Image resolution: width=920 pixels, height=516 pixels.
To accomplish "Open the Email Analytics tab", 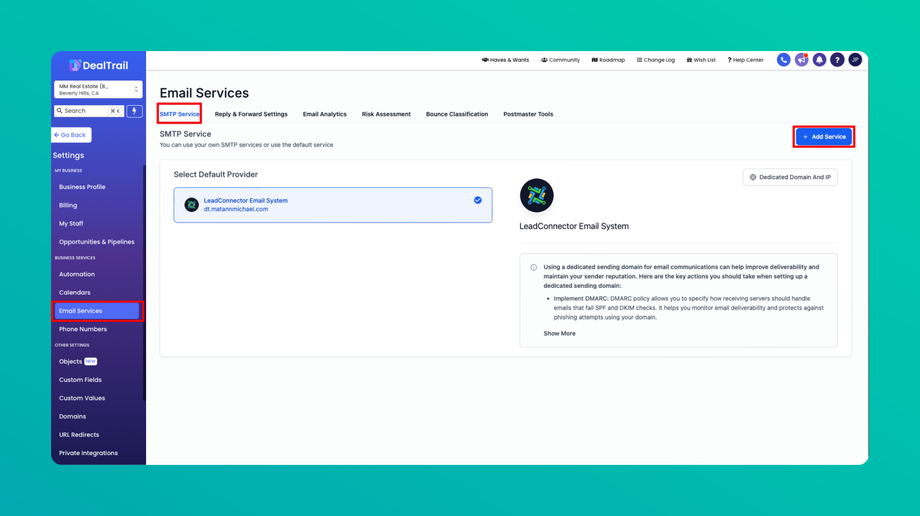I will 324,114.
